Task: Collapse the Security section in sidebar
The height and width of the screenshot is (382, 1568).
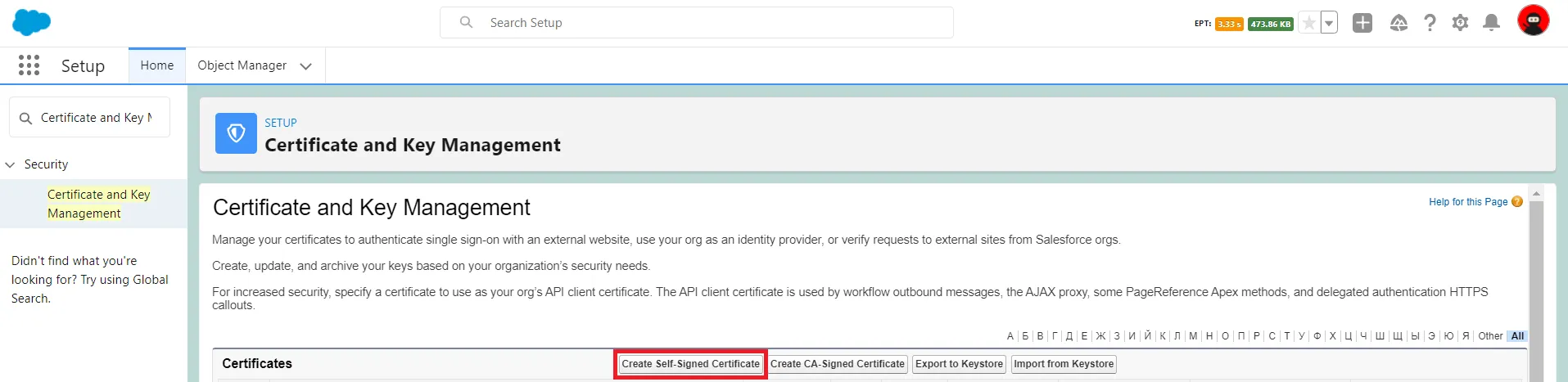Action: click(x=11, y=164)
